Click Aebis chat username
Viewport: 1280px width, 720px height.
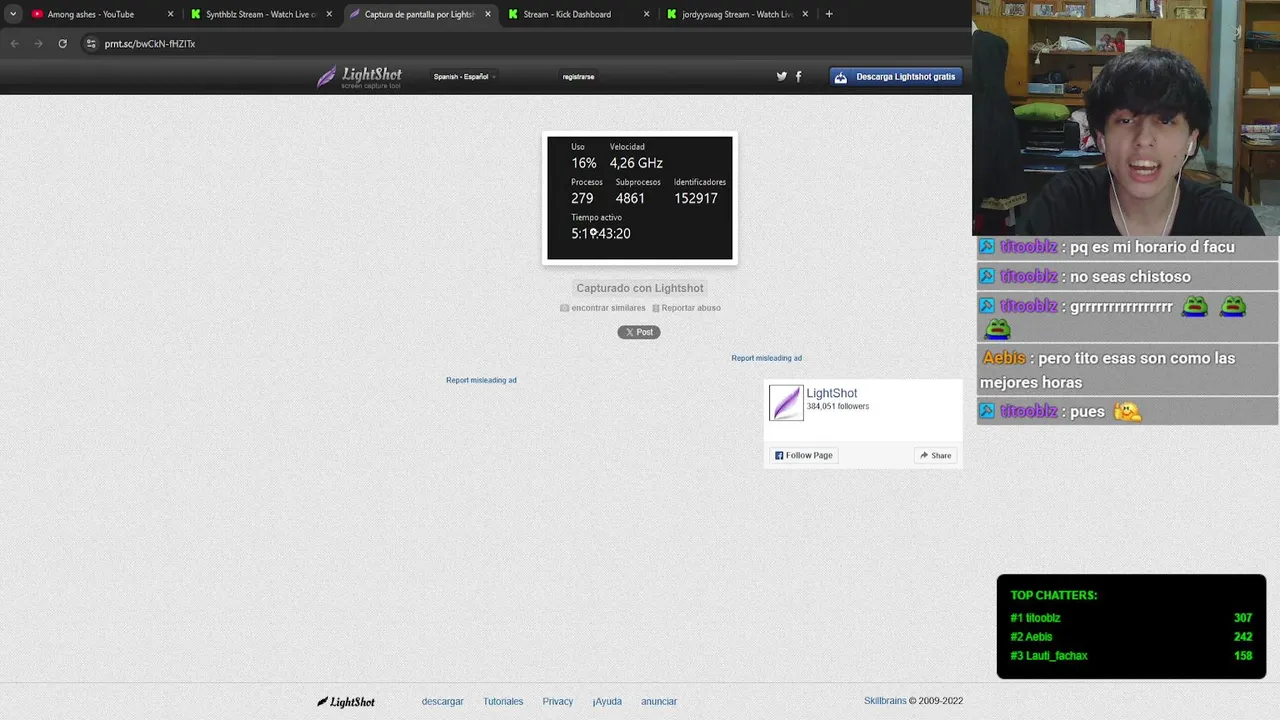(x=1004, y=358)
